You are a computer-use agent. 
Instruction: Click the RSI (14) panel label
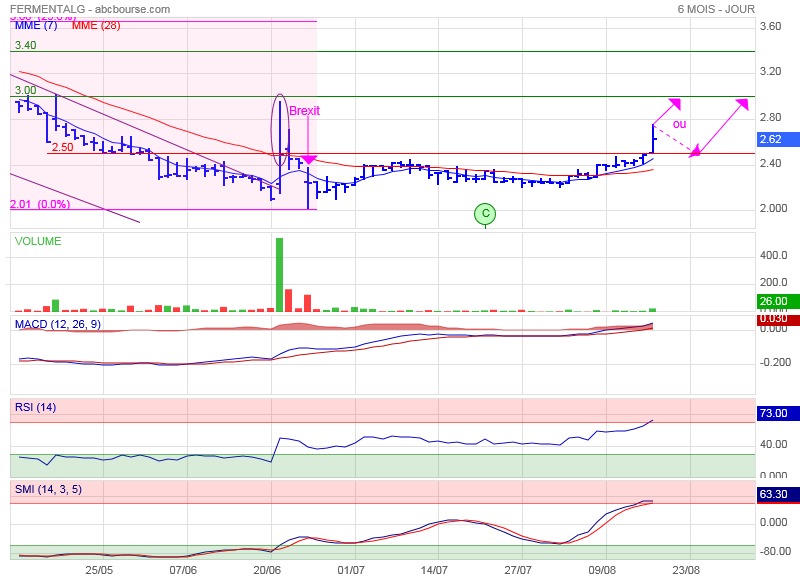[x=35, y=406]
